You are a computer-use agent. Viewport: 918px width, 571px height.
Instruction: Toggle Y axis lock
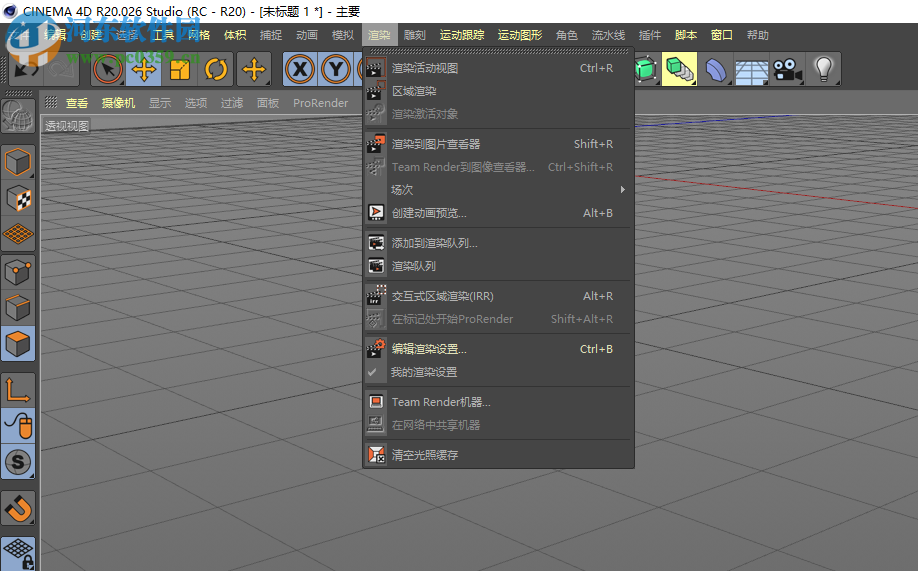pos(335,70)
